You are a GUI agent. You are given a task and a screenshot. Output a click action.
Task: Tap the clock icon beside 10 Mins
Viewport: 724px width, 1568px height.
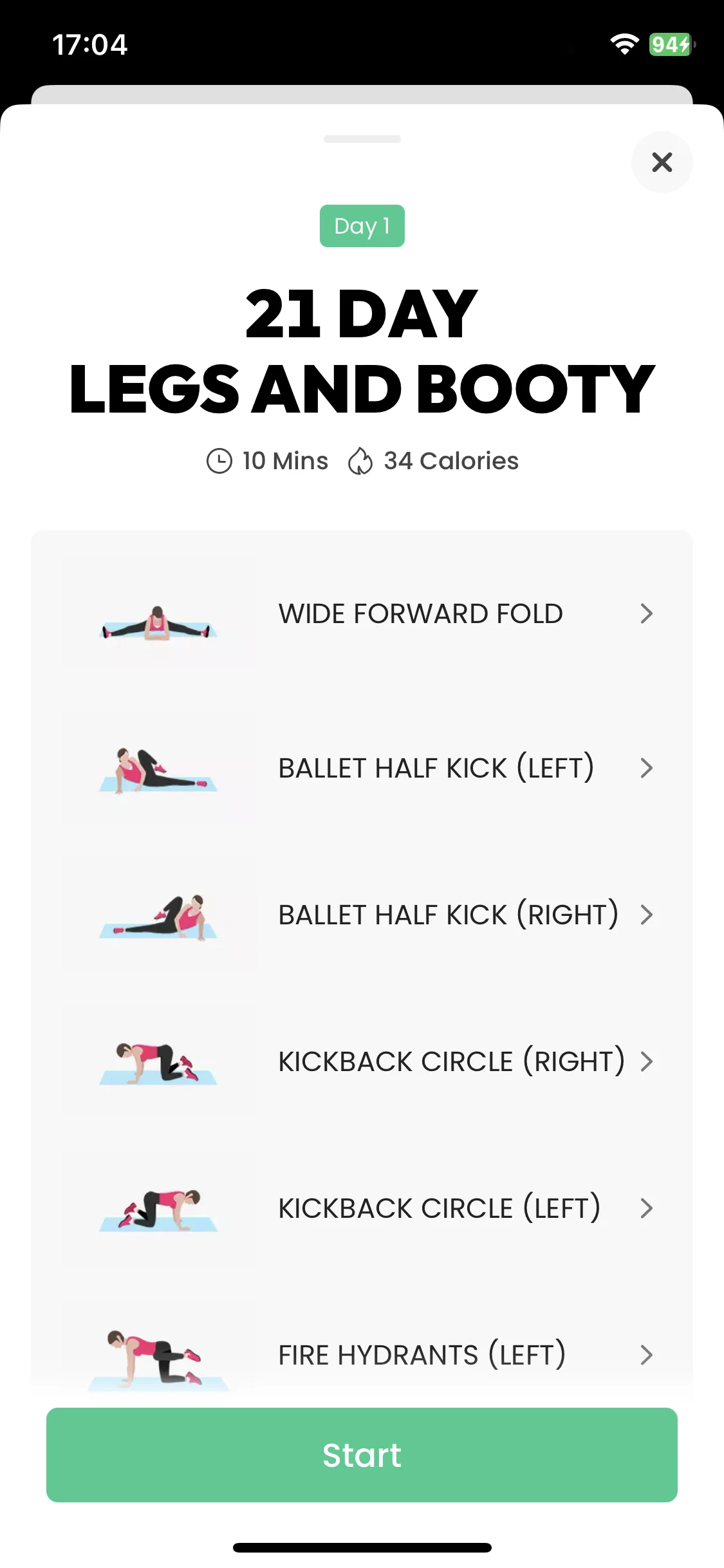click(x=219, y=461)
